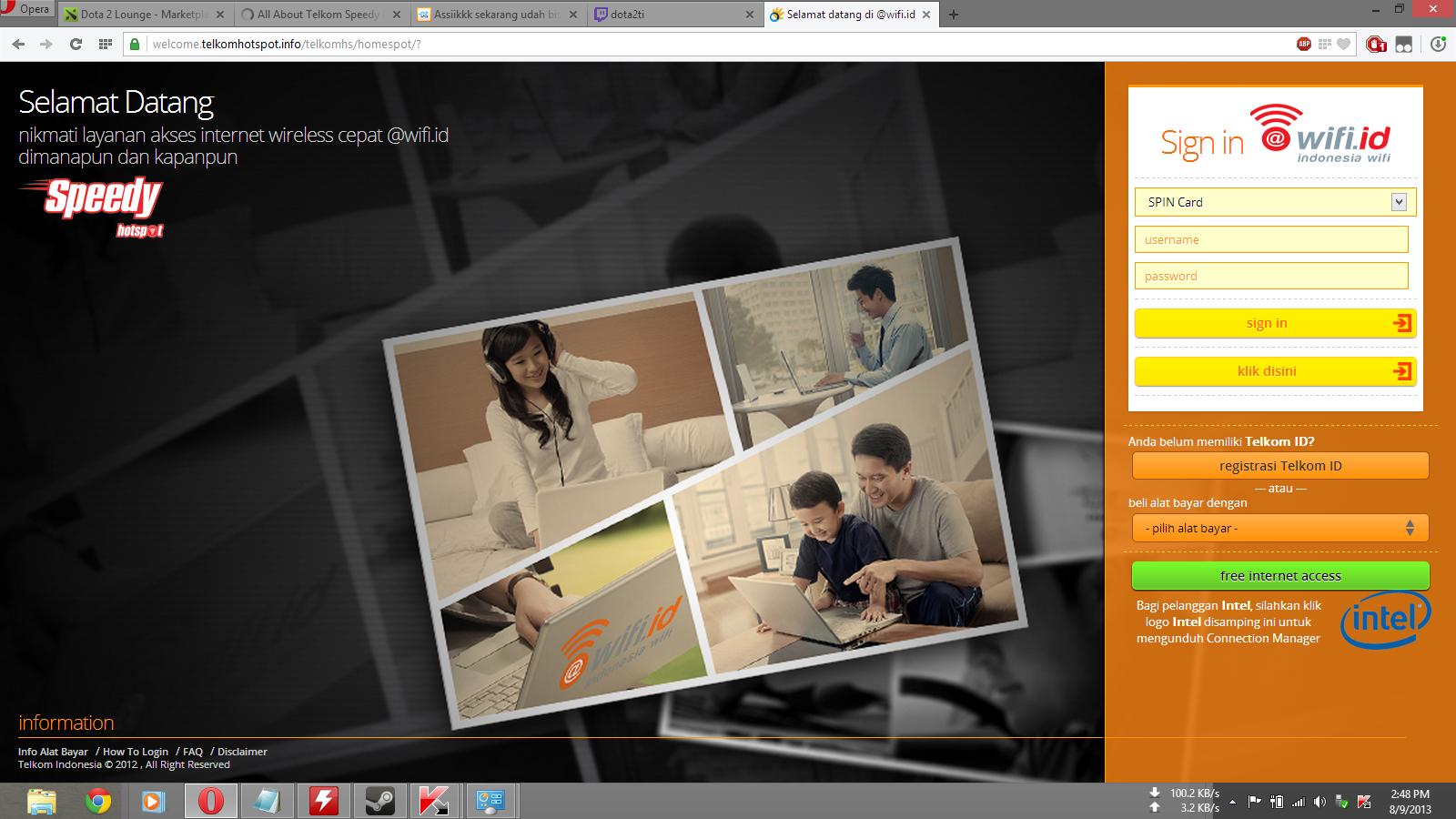Open the FAQ link
This screenshot has width=1456, height=819.
tap(193, 752)
